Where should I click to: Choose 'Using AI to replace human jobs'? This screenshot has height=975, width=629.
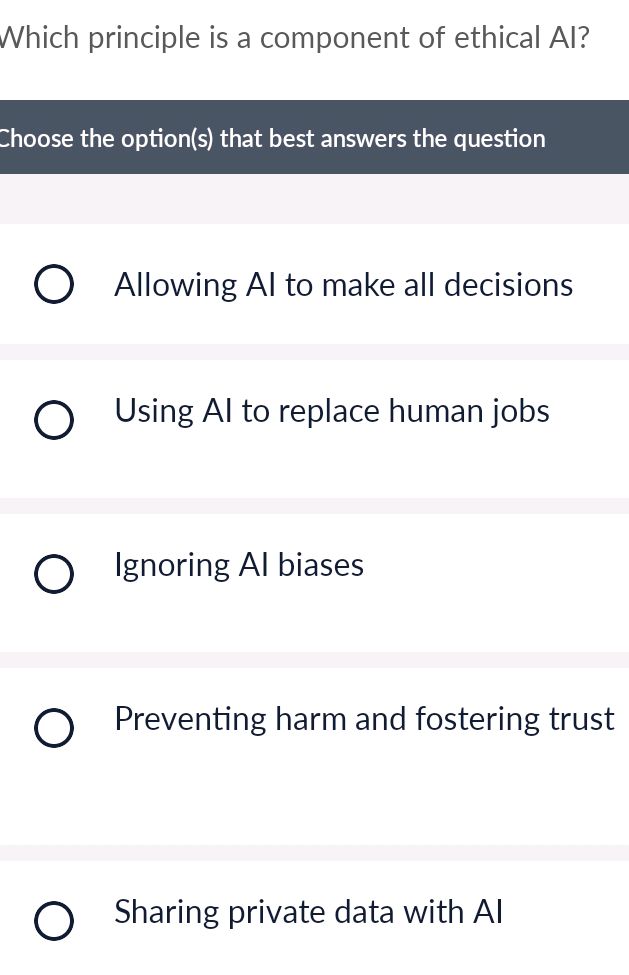click(54, 420)
